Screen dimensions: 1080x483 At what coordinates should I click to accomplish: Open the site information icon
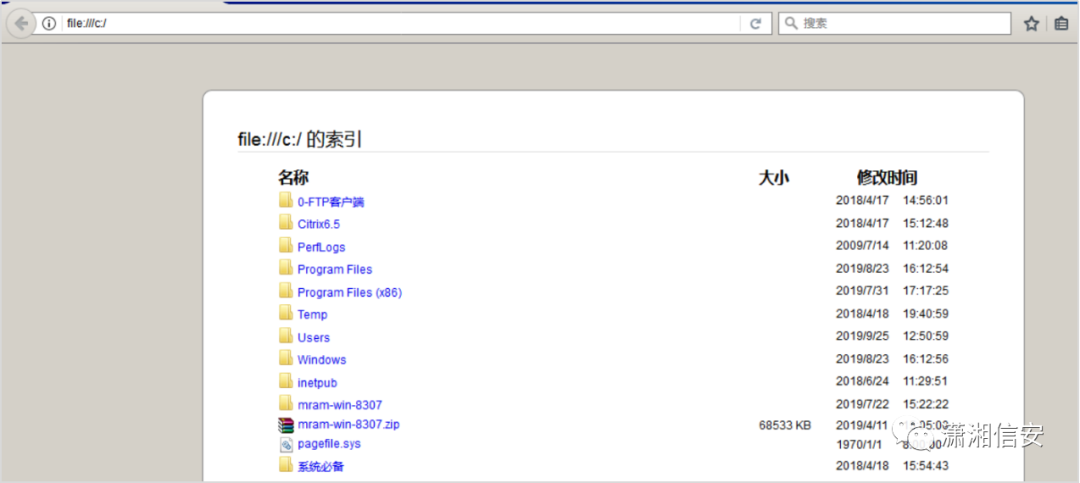(x=48, y=23)
